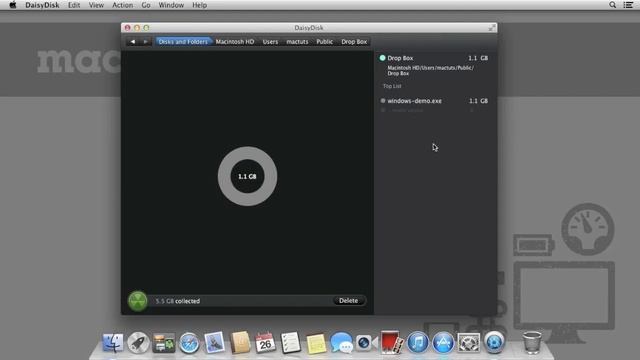Select the Disks and Folders breadcrumb
640x360 pixels.
tap(183, 42)
